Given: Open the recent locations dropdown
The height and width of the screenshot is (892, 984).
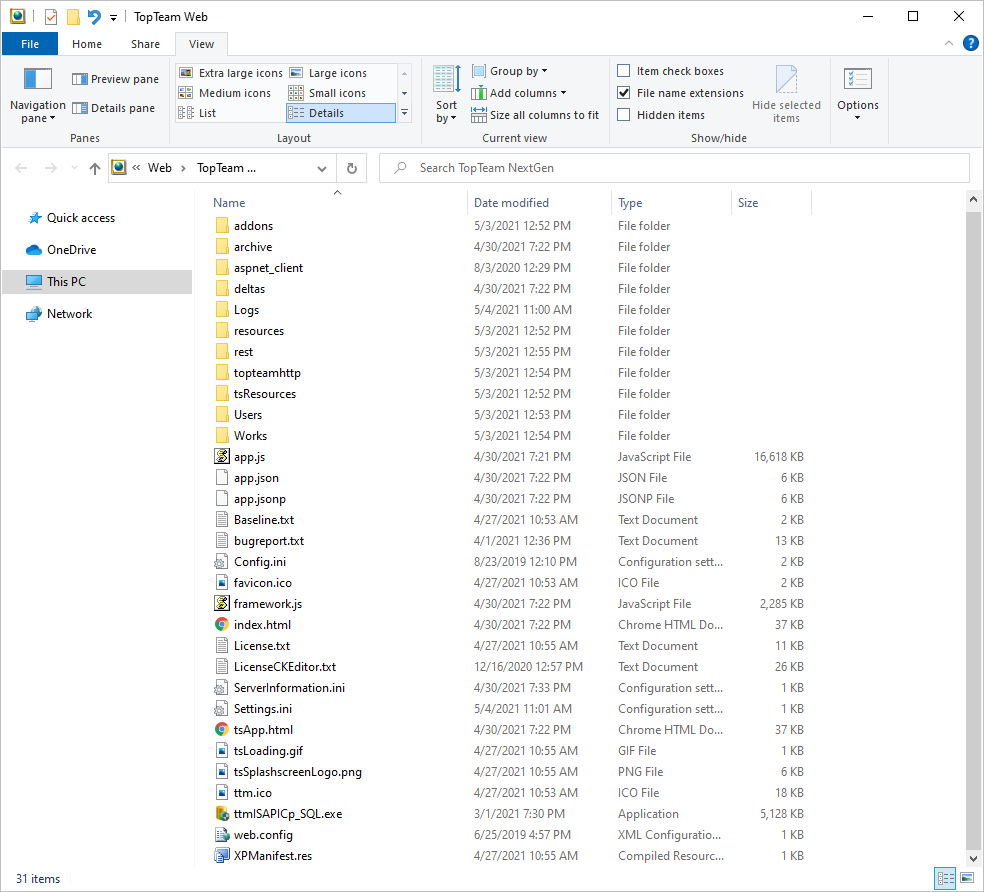Looking at the screenshot, I should pos(75,168).
